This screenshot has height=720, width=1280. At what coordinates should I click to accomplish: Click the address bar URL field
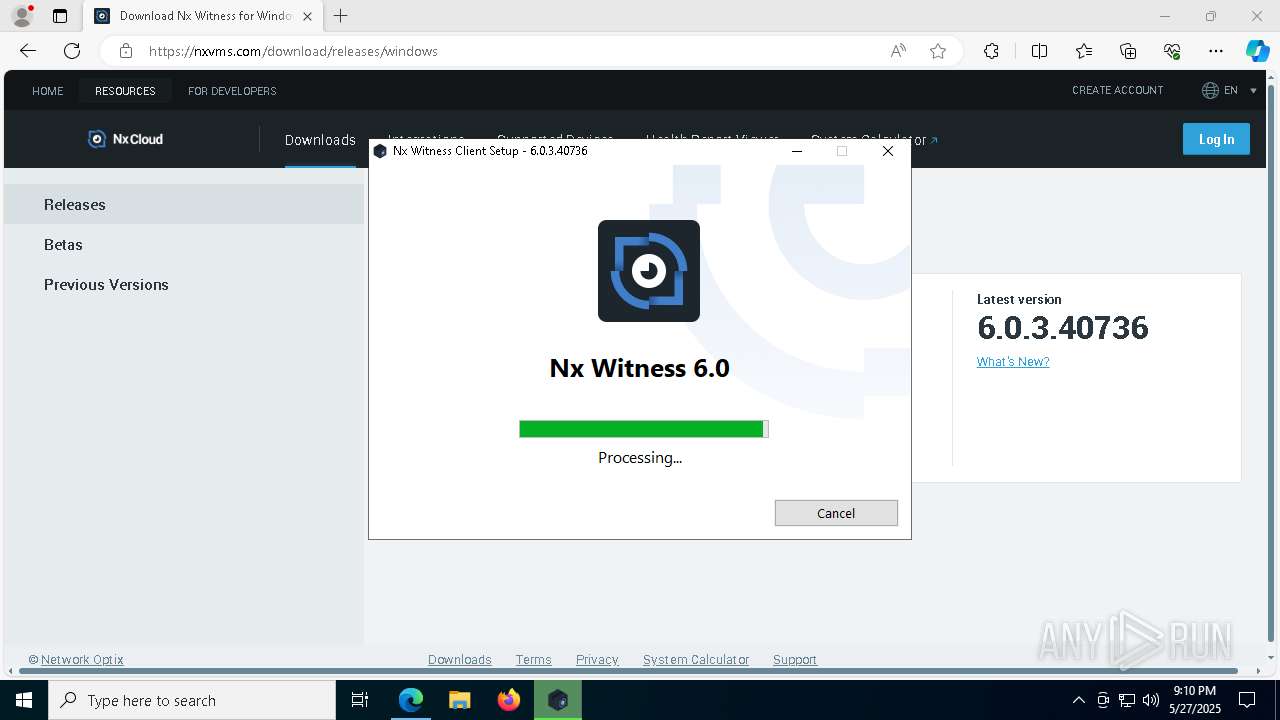click(510, 51)
